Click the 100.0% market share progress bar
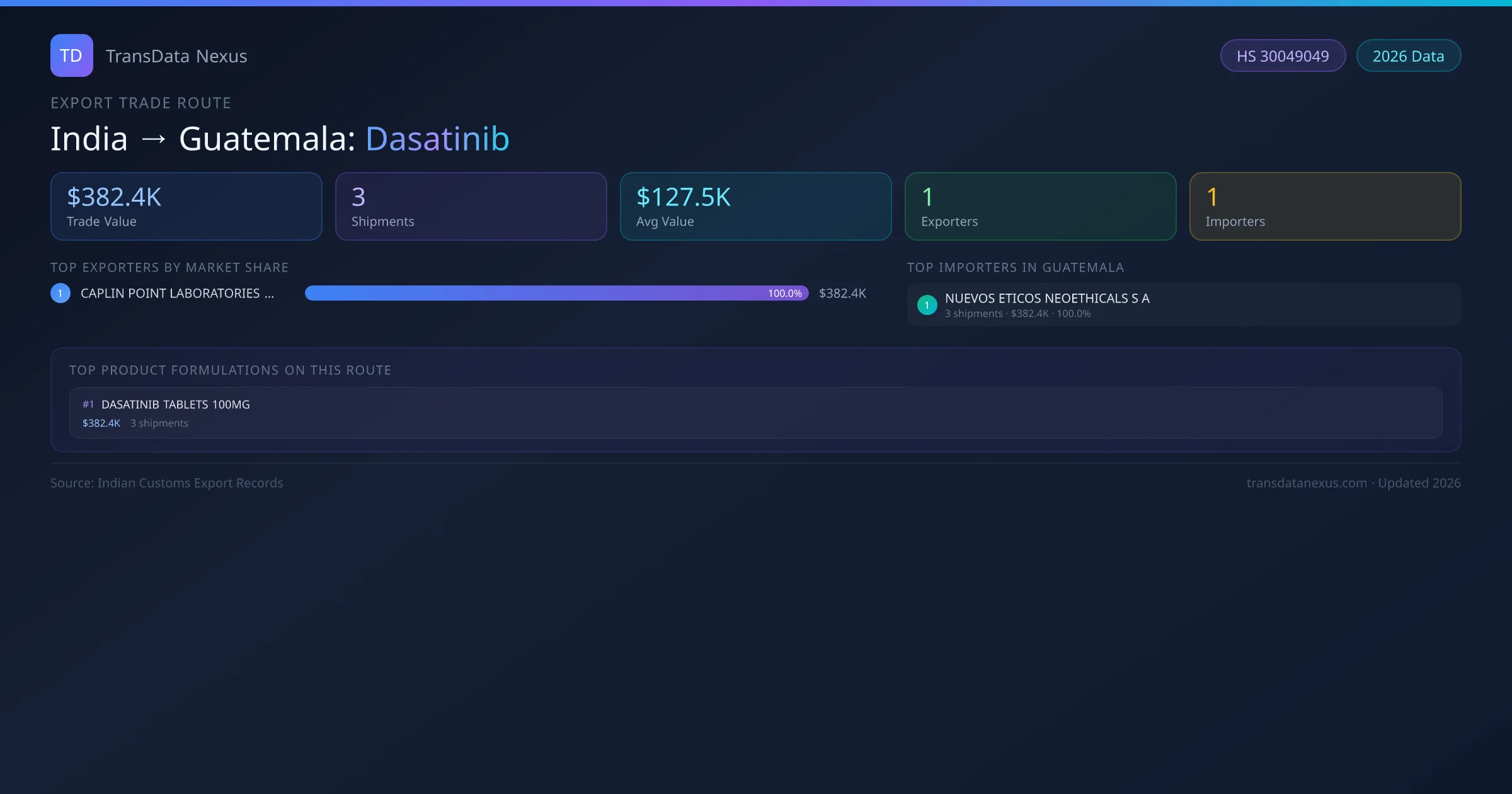1512x794 pixels. 557,292
